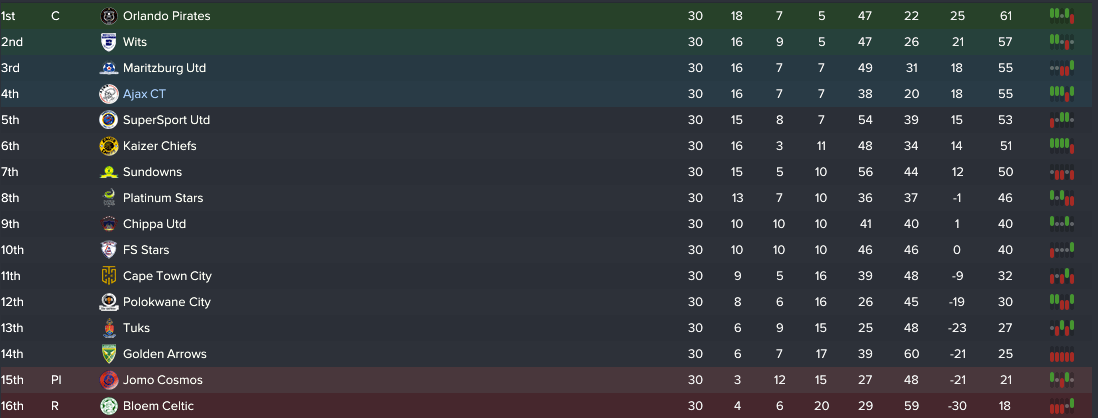Screen dimensions: 1098x418
Task: Click the Wits club badge icon
Action: [109, 42]
